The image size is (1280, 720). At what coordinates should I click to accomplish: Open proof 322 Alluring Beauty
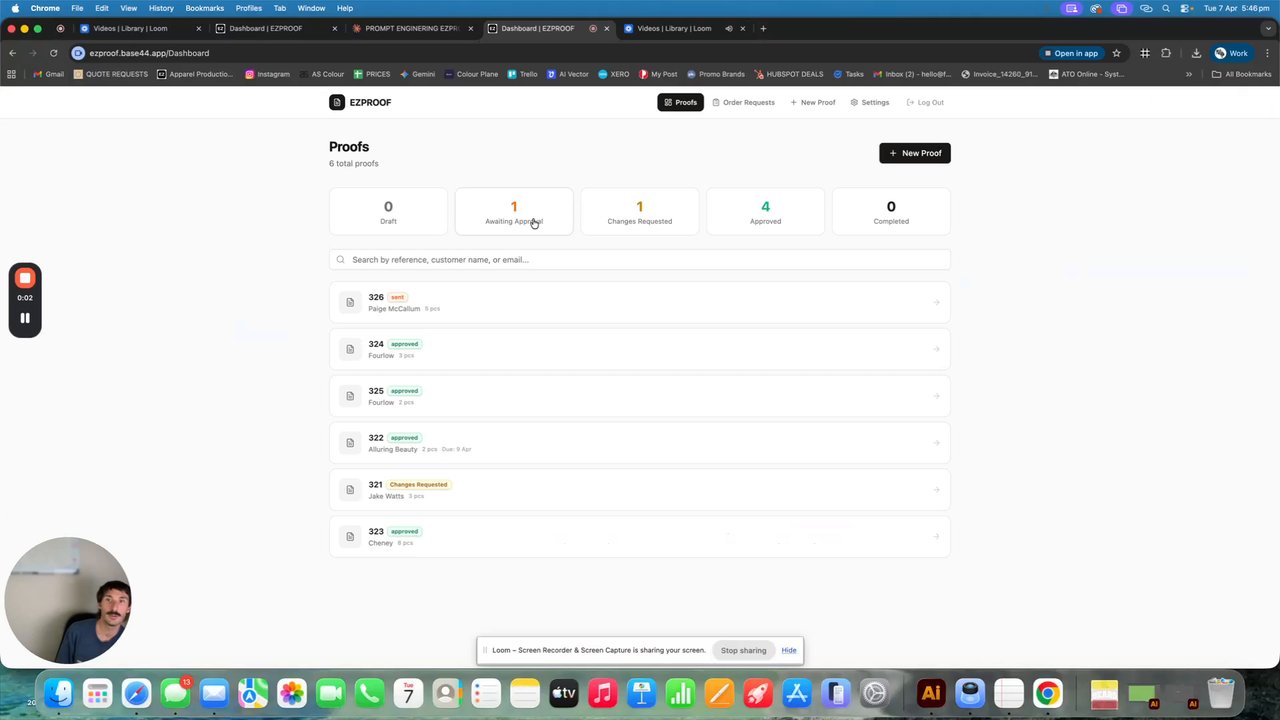point(640,443)
